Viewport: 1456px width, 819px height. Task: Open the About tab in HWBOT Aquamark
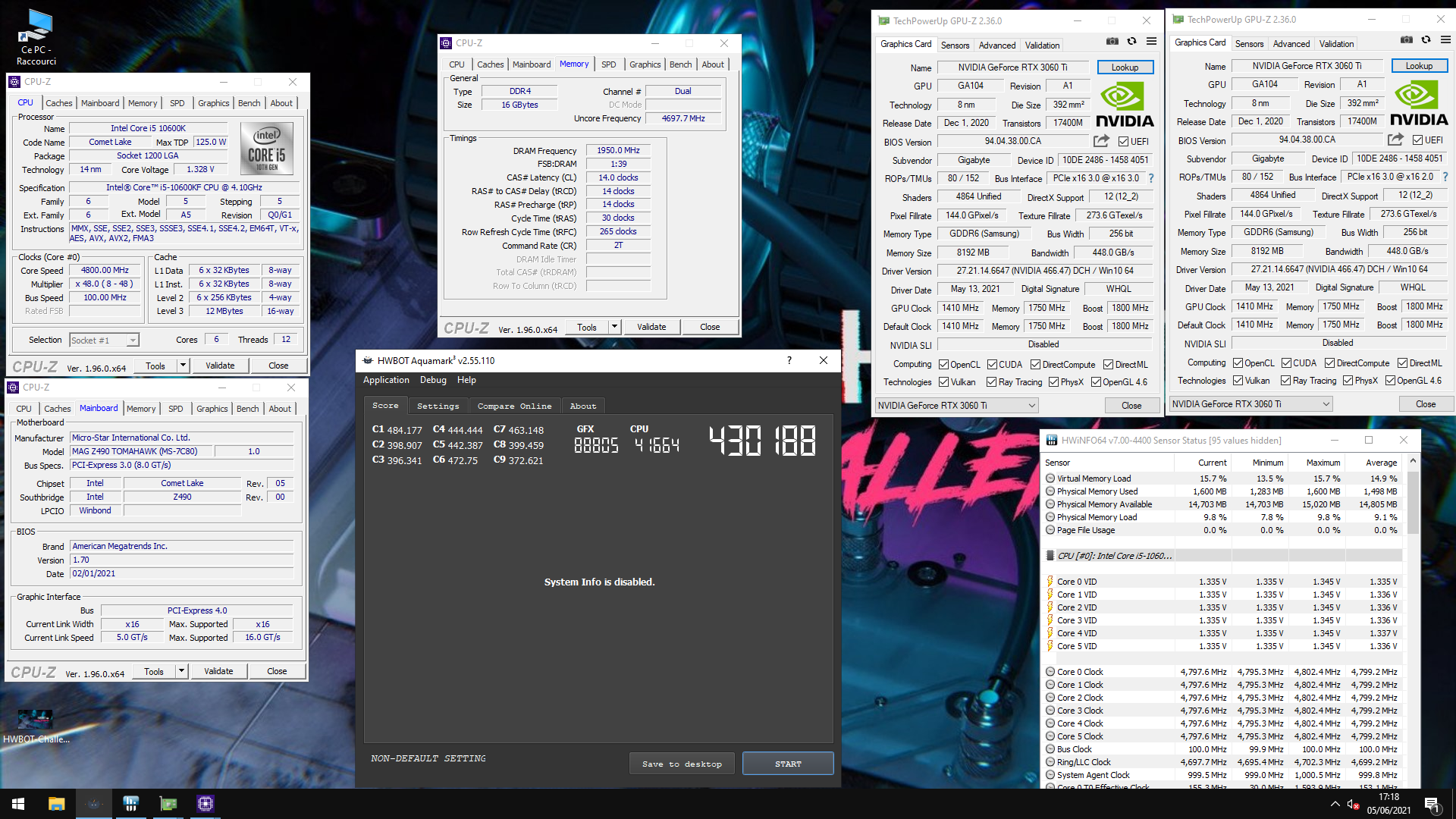tap(582, 406)
